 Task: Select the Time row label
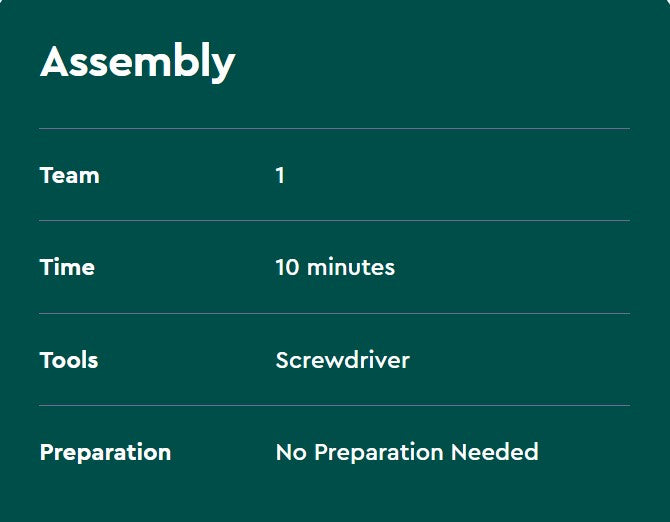67,267
